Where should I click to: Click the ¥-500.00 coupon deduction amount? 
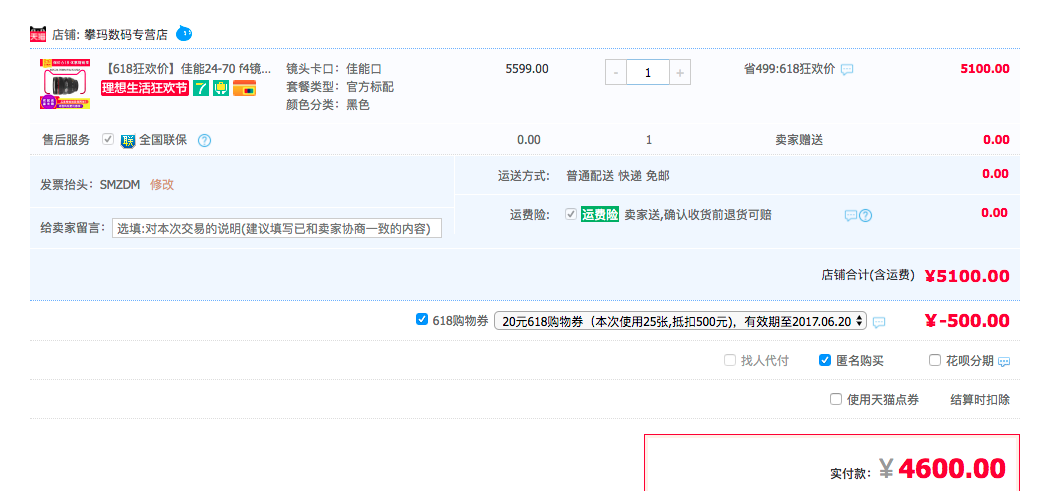pos(967,321)
